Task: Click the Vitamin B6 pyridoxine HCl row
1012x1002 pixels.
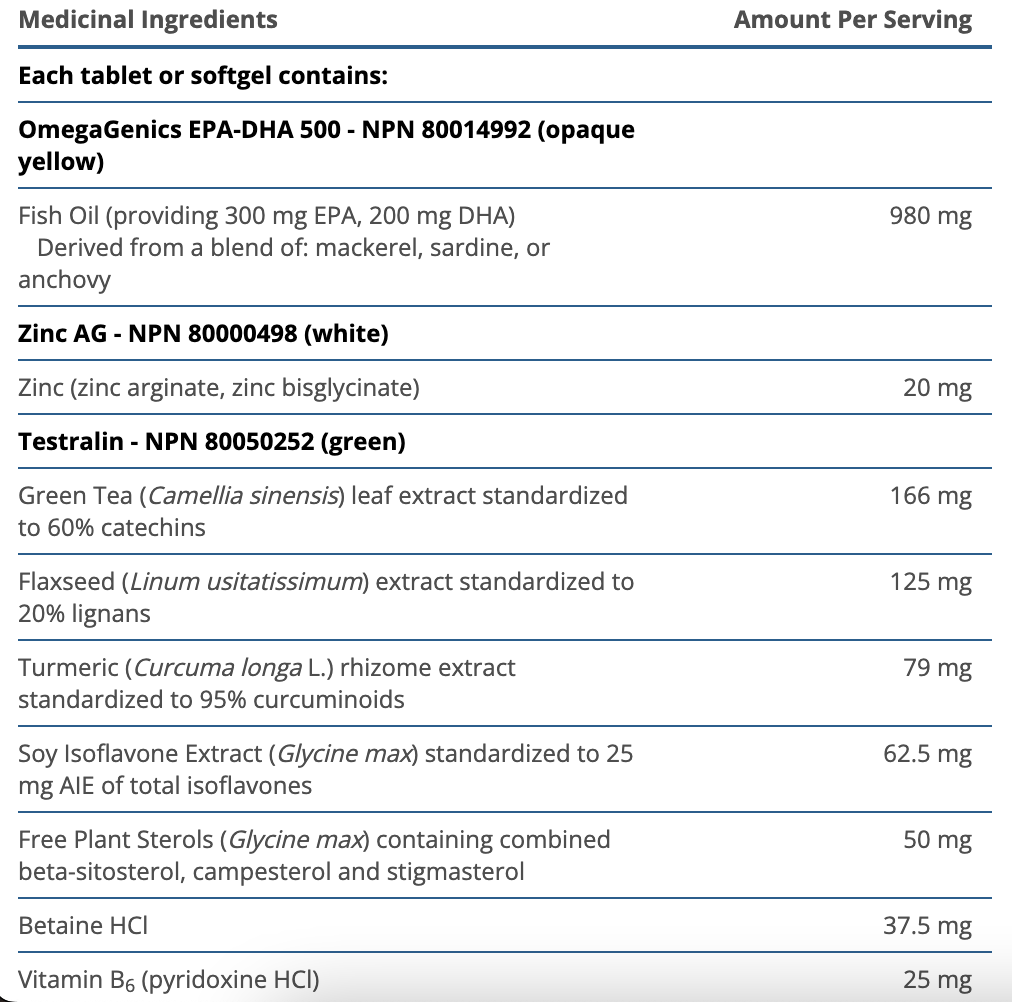Action: click(169, 979)
